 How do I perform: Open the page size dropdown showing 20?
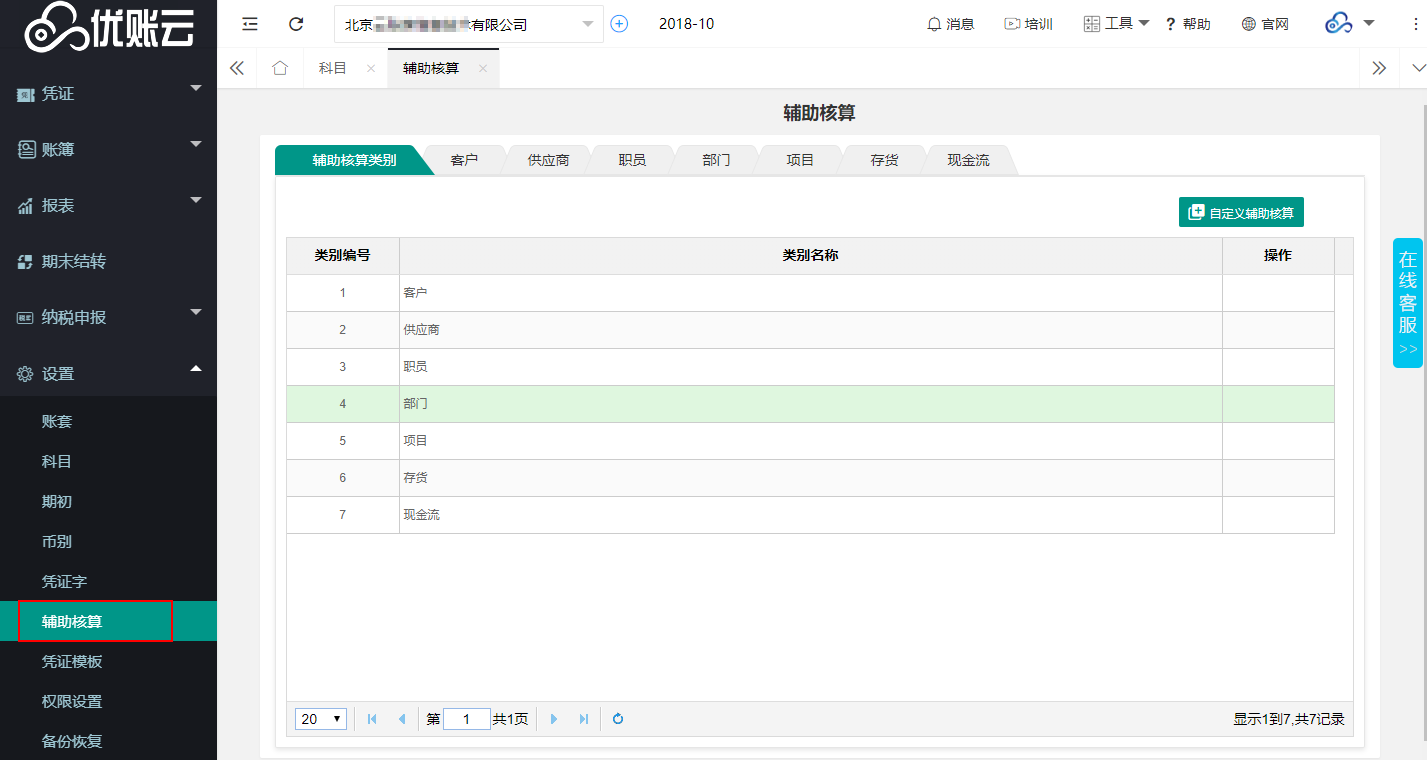(x=321, y=719)
